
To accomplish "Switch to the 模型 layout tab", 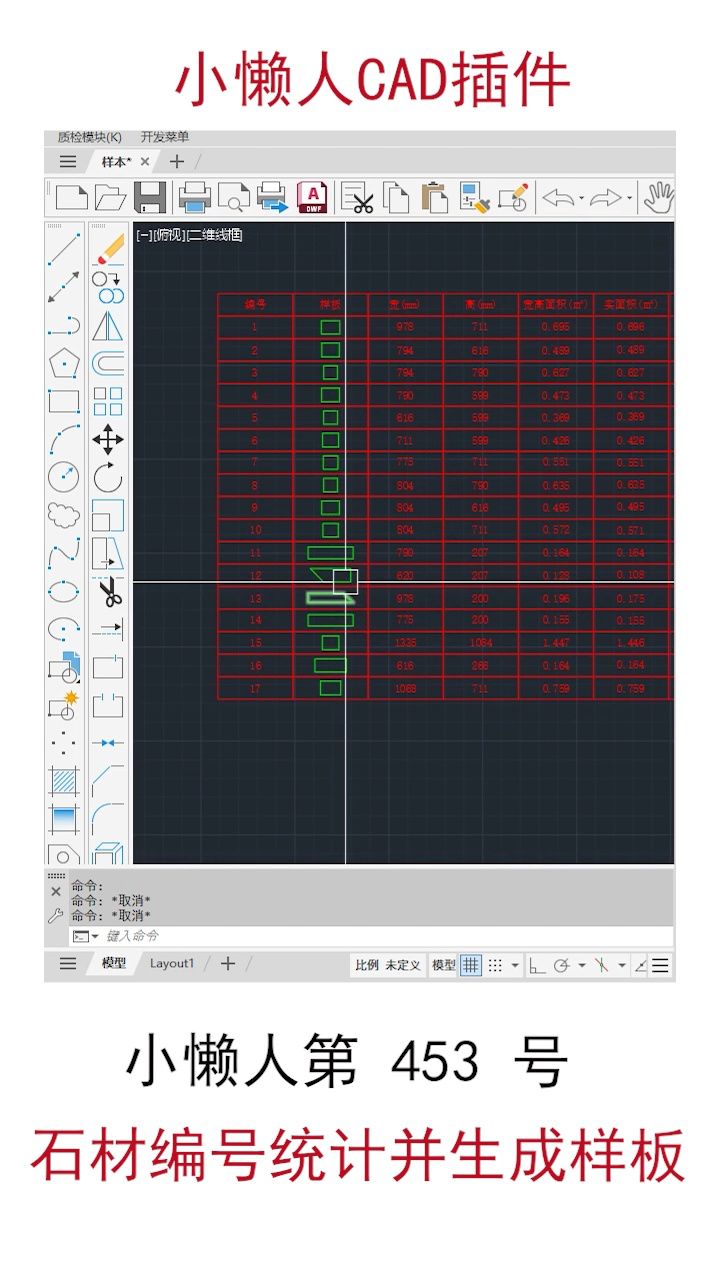I will pyautogui.click(x=113, y=964).
